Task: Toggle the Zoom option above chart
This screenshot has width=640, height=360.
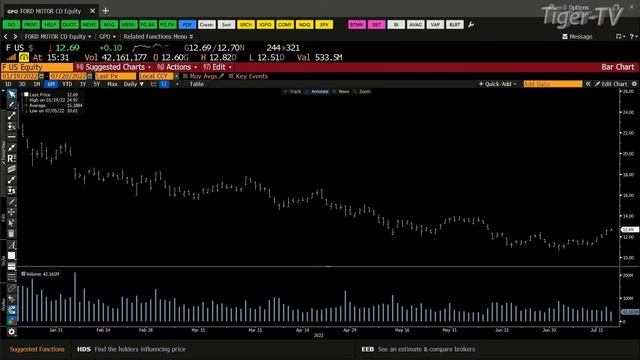Action: (362, 92)
